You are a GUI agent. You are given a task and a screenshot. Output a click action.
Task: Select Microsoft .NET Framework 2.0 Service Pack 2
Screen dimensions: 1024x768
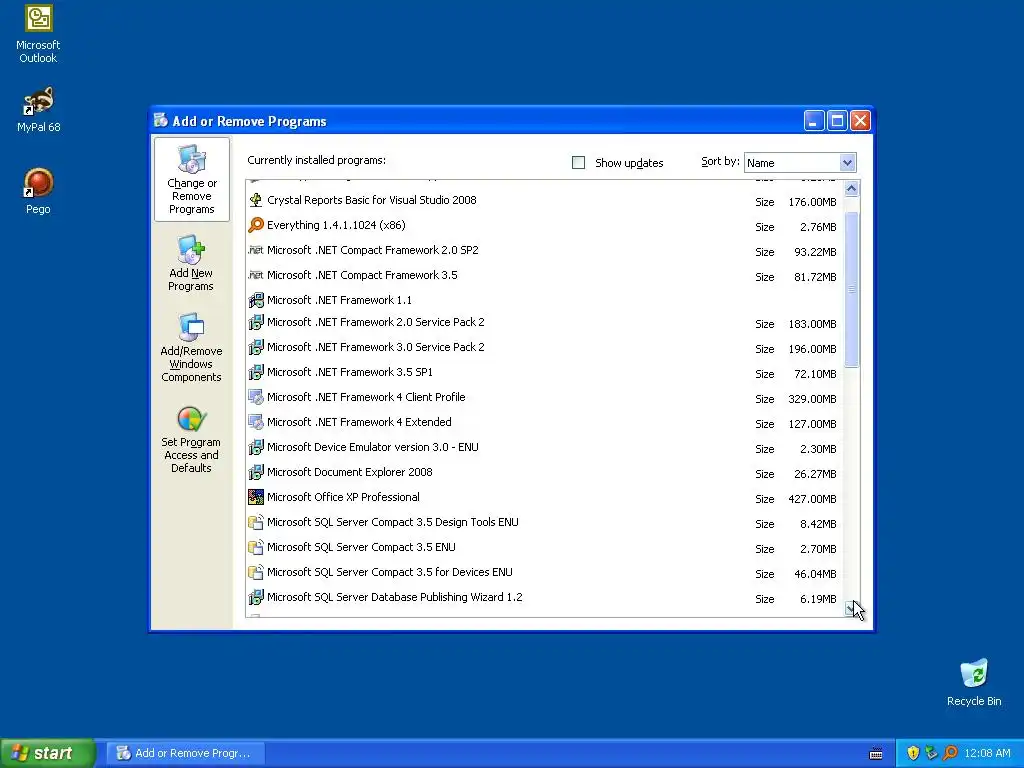coord(545,323)
